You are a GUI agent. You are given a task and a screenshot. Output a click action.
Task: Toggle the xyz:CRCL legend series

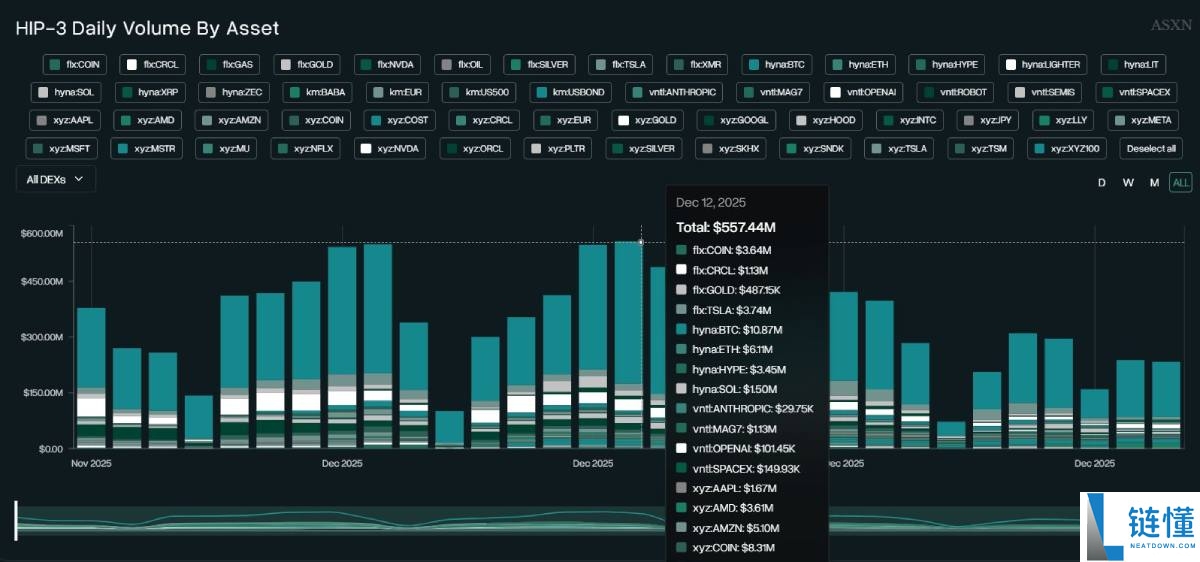tap(485, 121)
